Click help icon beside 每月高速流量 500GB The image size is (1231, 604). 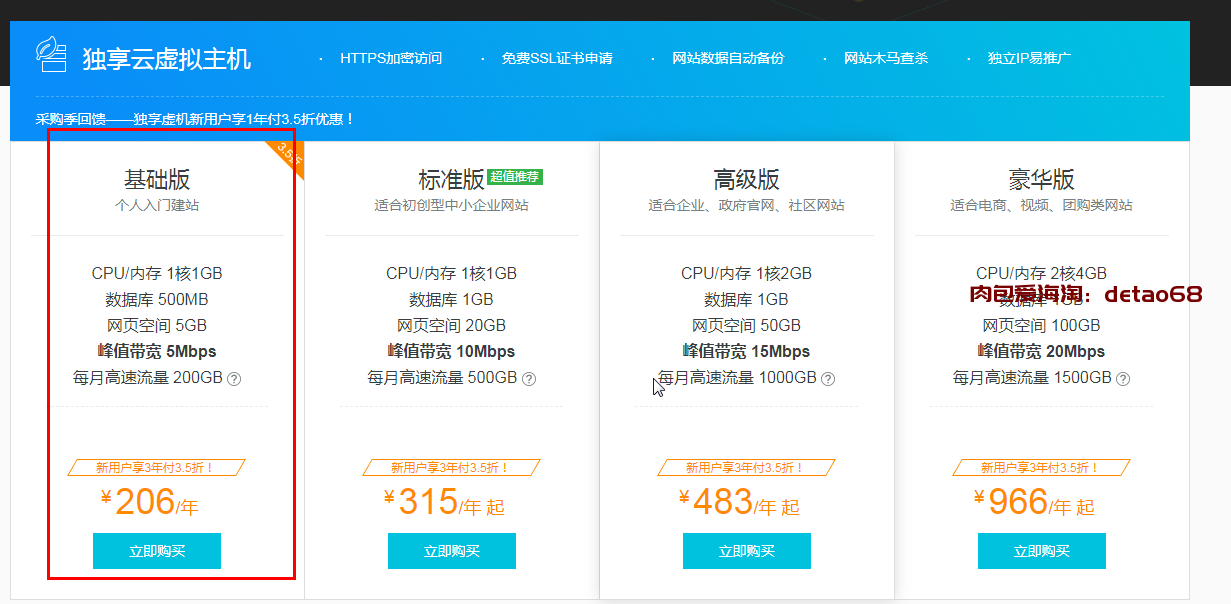click(x=529, y=379)
